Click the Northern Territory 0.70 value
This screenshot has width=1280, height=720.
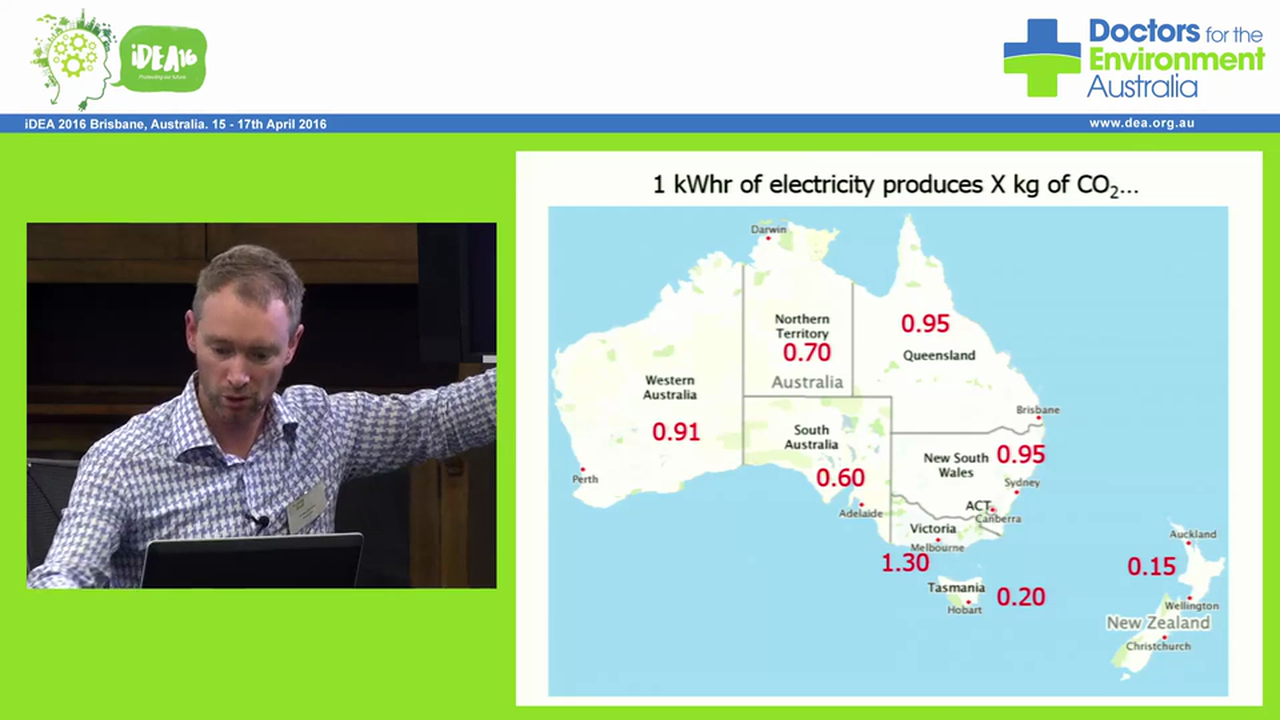tap(806, 353)
